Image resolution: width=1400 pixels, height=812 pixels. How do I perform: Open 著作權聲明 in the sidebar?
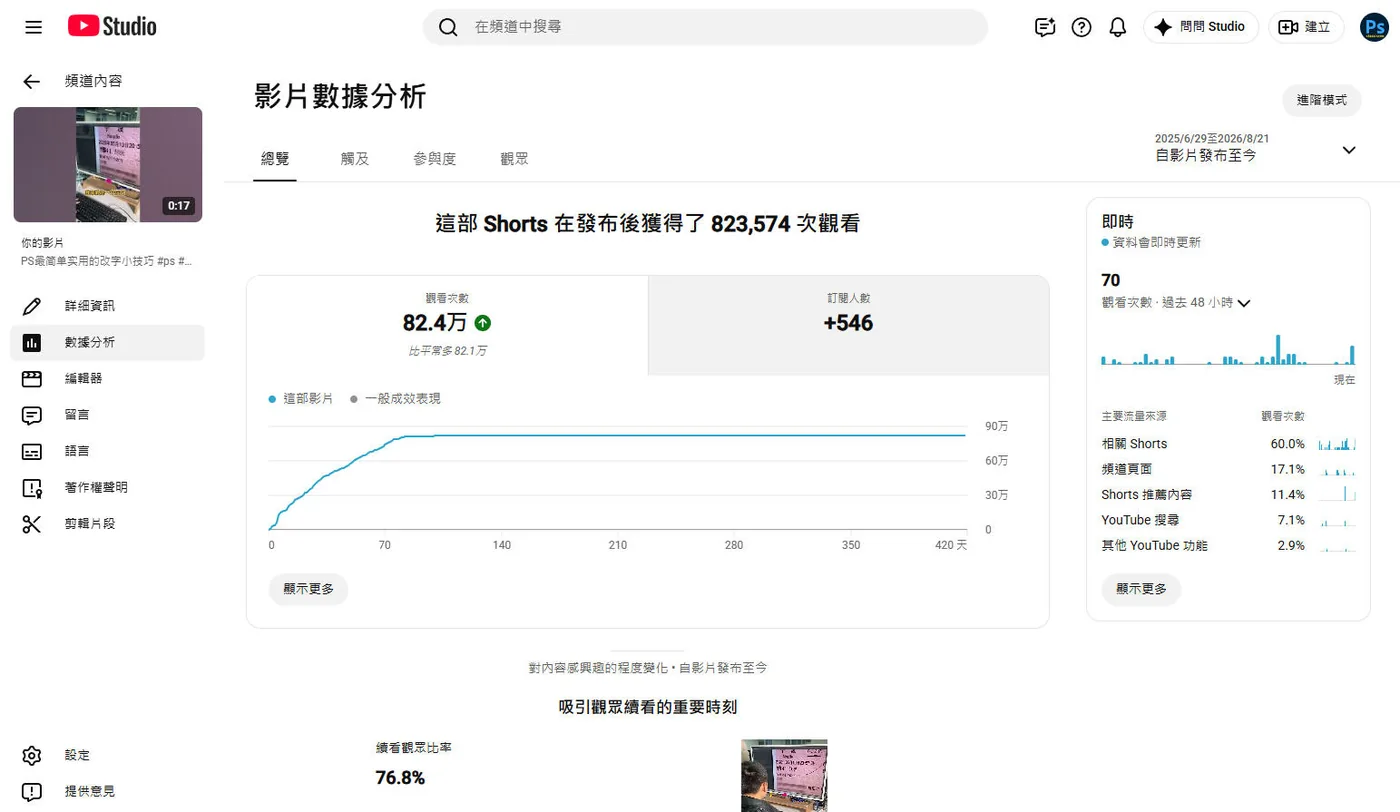pyautogui.click(x=108, y=487)
